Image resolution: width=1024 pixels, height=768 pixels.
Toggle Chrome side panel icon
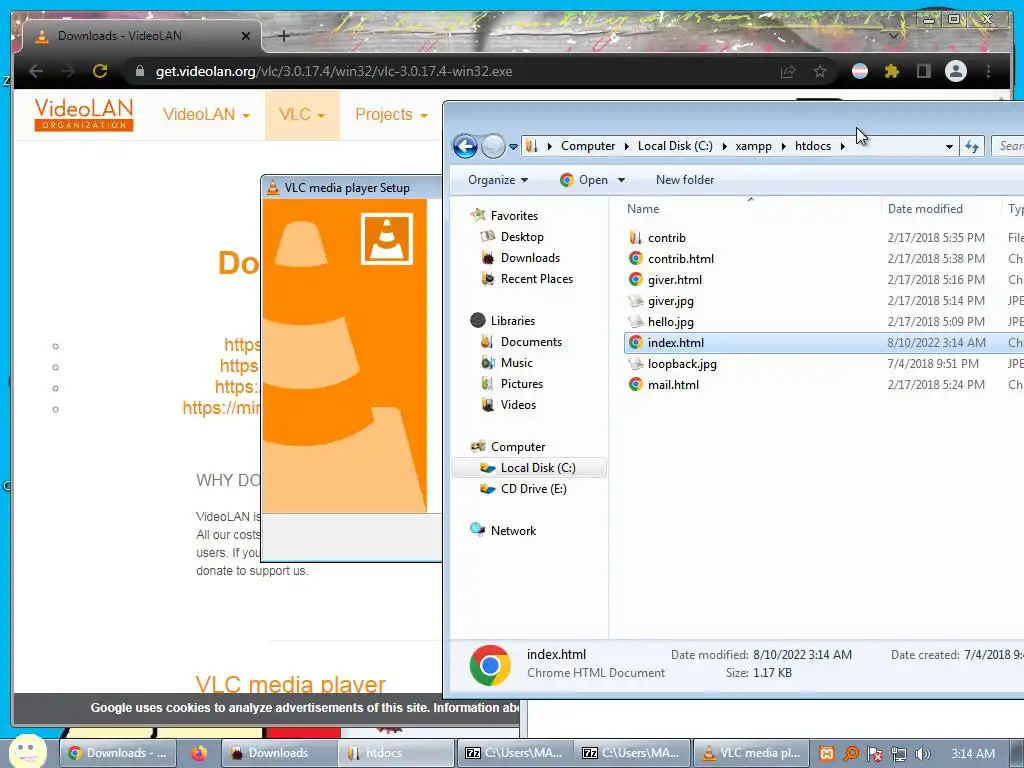[923, 71]
